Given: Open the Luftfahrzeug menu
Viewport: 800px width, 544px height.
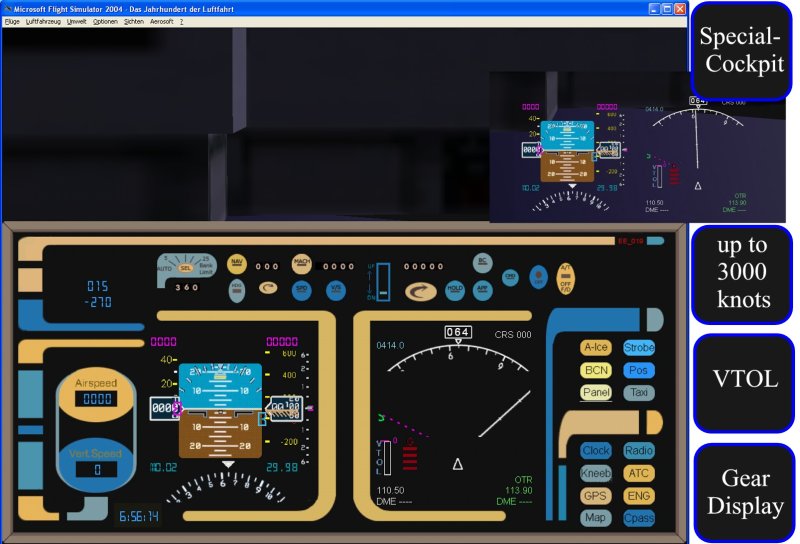Looking at the screenshot, I should pos(41,21).
